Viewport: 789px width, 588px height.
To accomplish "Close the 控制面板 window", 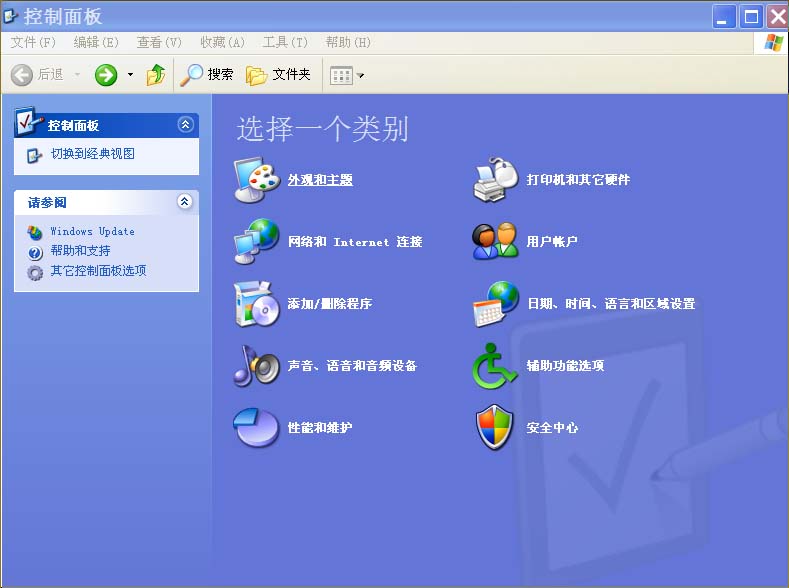I will tap(777, 17).
